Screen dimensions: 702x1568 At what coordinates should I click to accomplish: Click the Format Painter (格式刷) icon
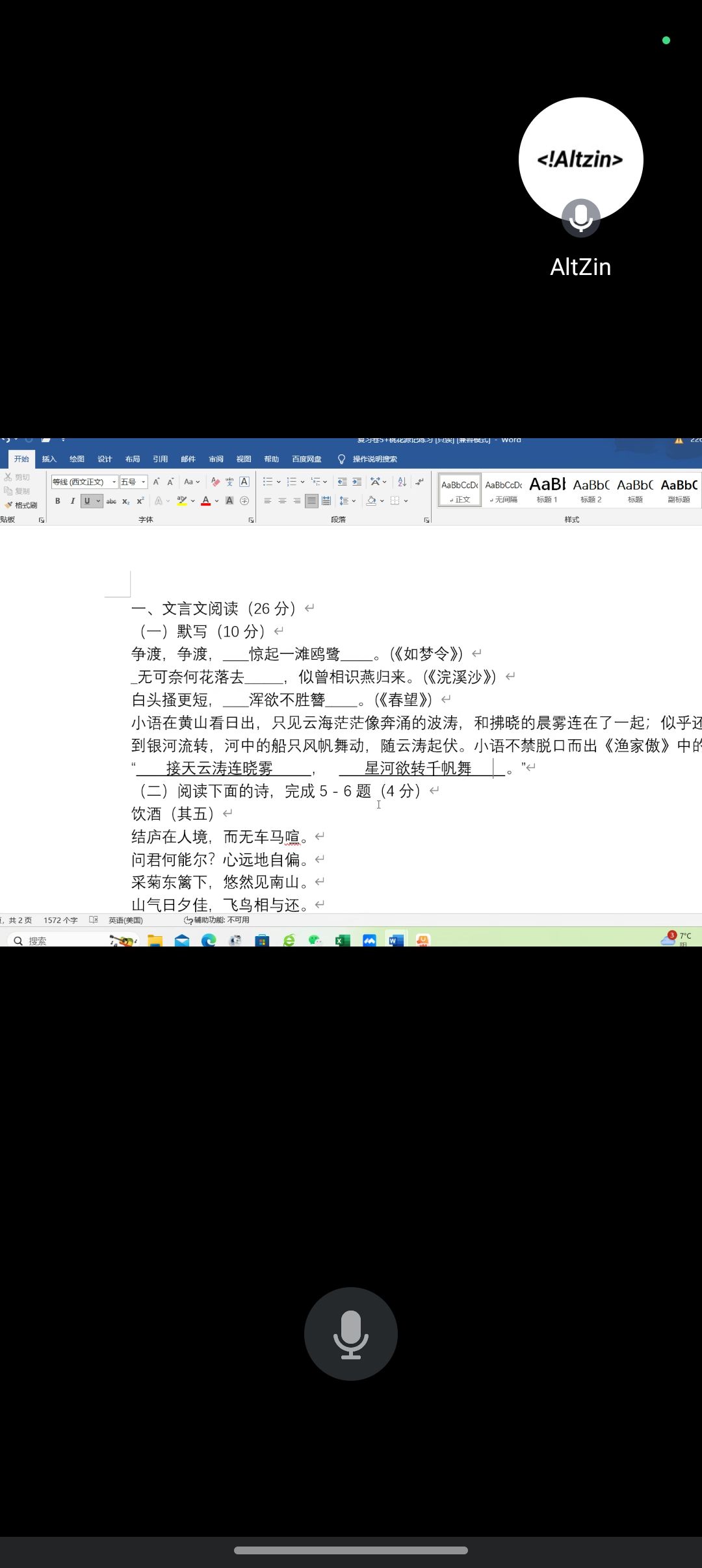point(21,505)
